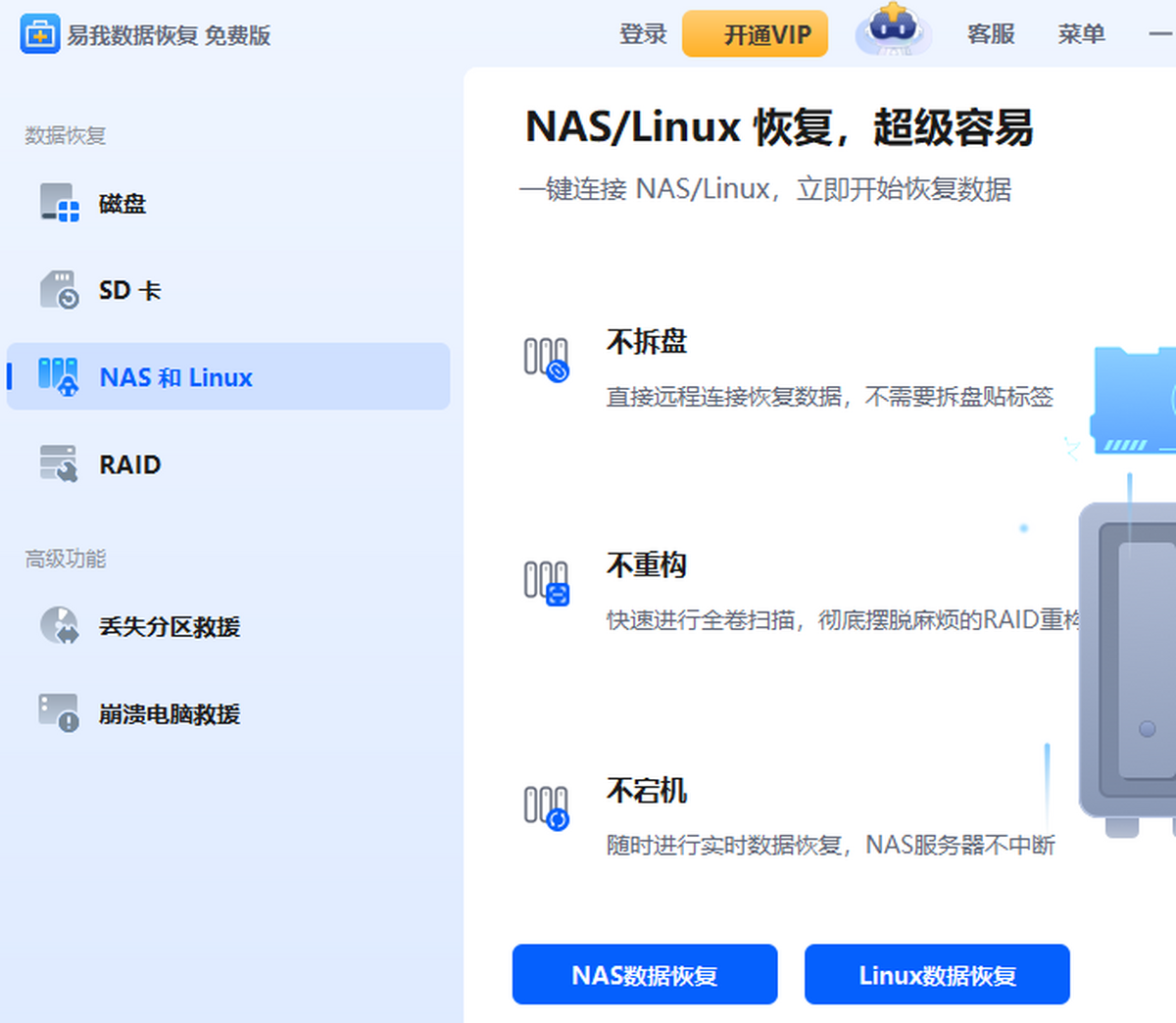Select RAID in the sidebar
1176x1023 pixels.
(228, 463)
